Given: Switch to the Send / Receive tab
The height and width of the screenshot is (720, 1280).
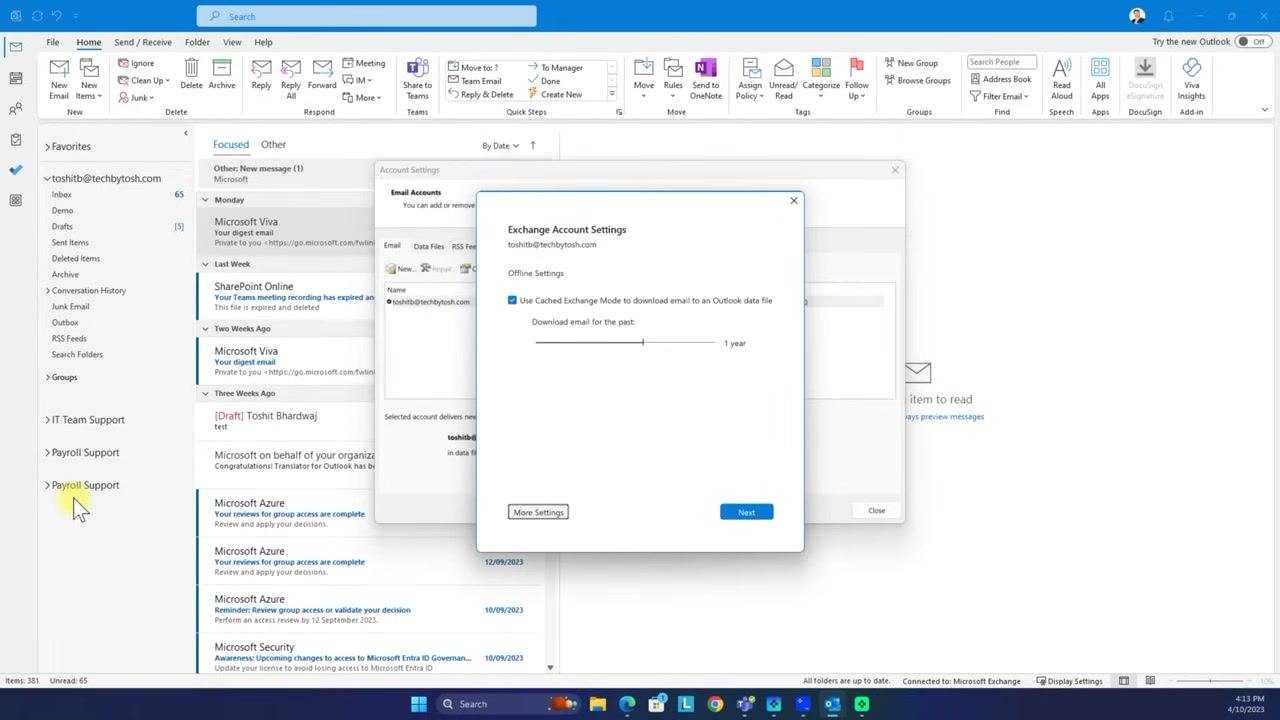Looking at the screenshot, I should pos(143,42).
